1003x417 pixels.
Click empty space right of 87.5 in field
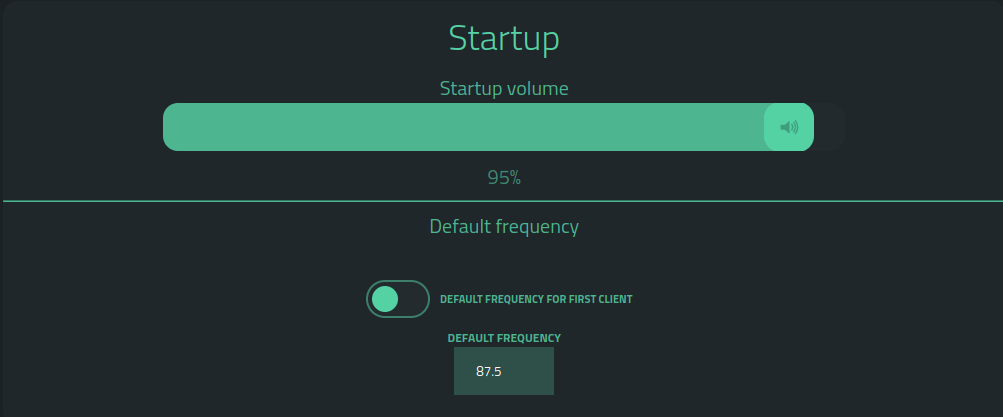[530, 372]
